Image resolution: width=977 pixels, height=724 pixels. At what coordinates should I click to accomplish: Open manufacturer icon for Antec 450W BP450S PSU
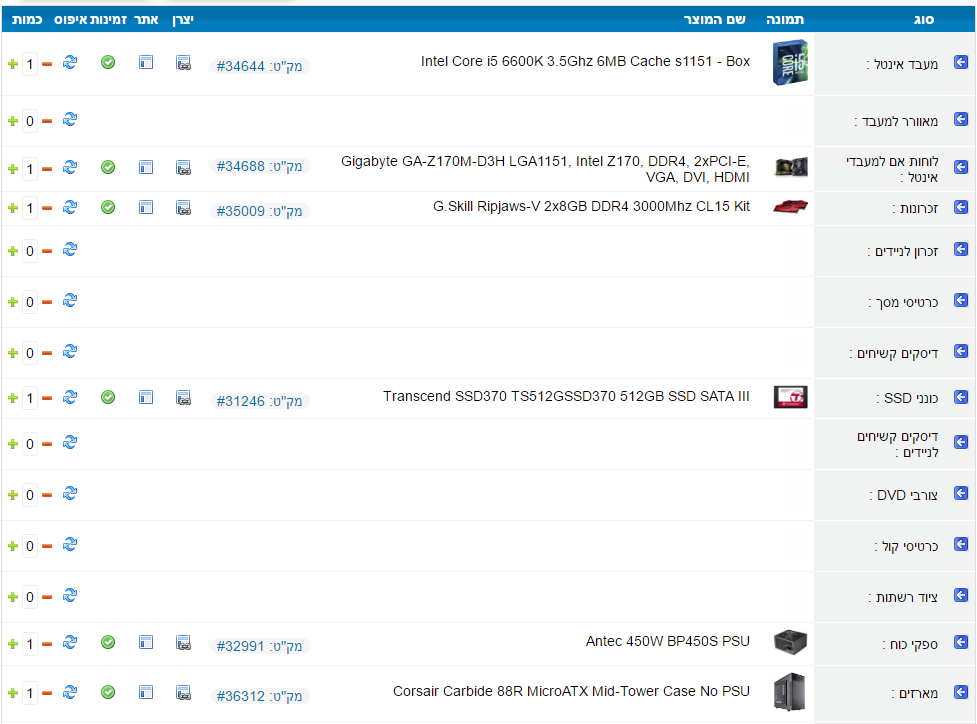click(x=183, y=642)
